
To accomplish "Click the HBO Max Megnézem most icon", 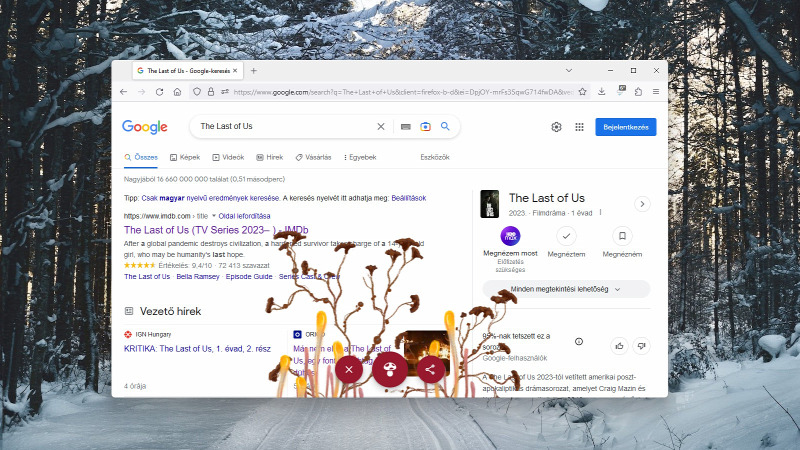I will [x=510, y=236].
